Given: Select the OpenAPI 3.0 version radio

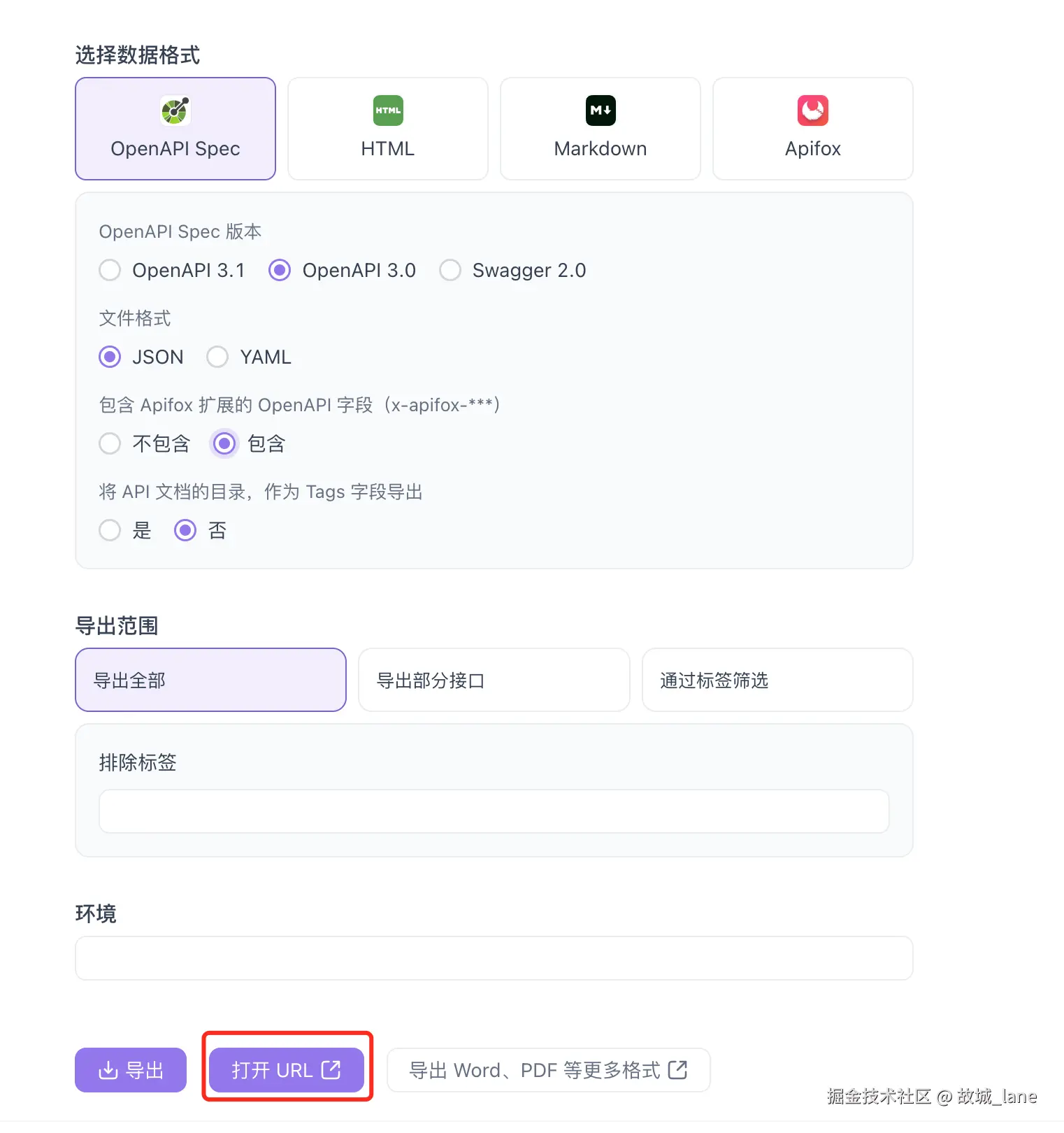Looking at the screenshot, I should point(280,270).
